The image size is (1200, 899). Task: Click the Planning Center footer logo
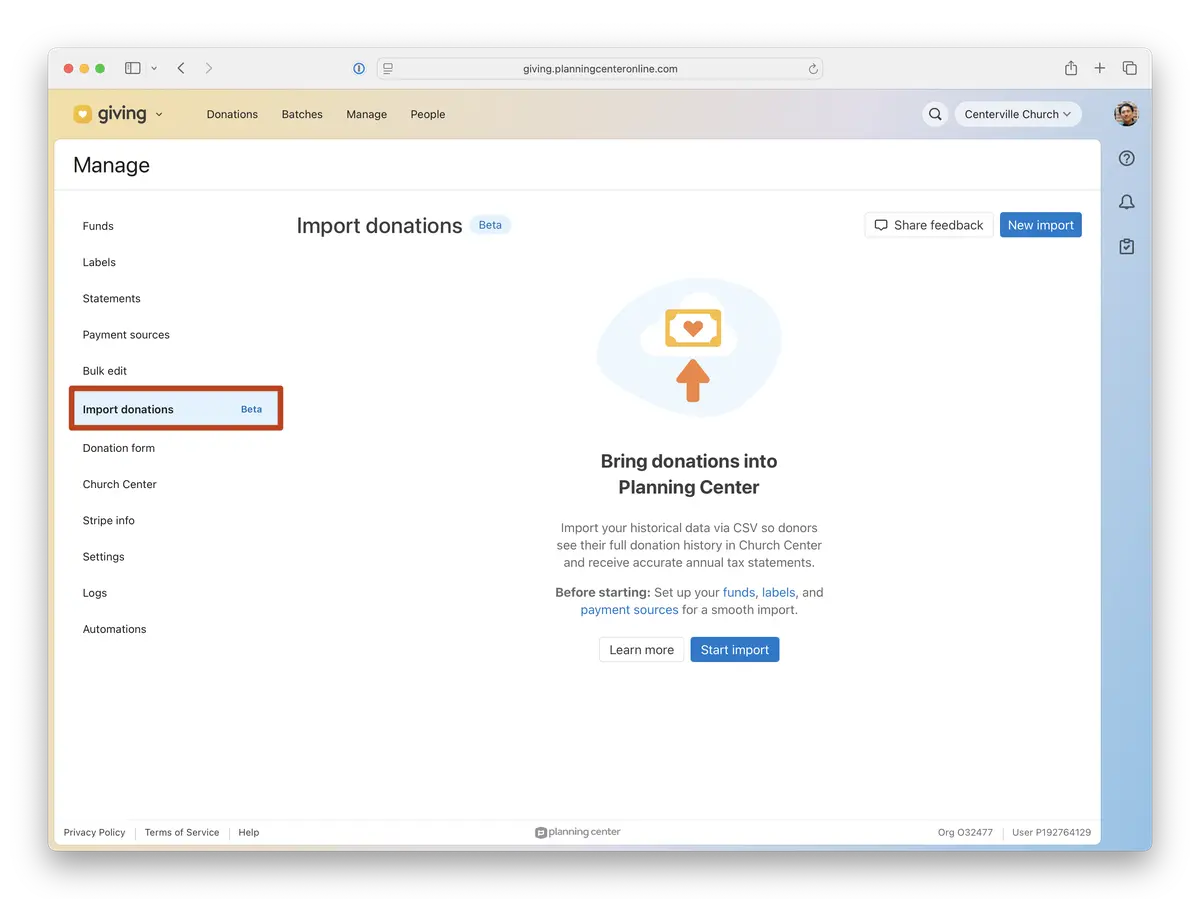(578, 832)
